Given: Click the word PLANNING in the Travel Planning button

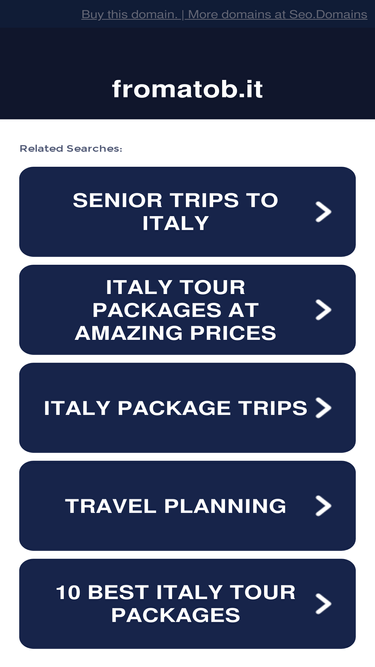Looking at the screenshot, I should pyautogui.click(x=225, y=506).
